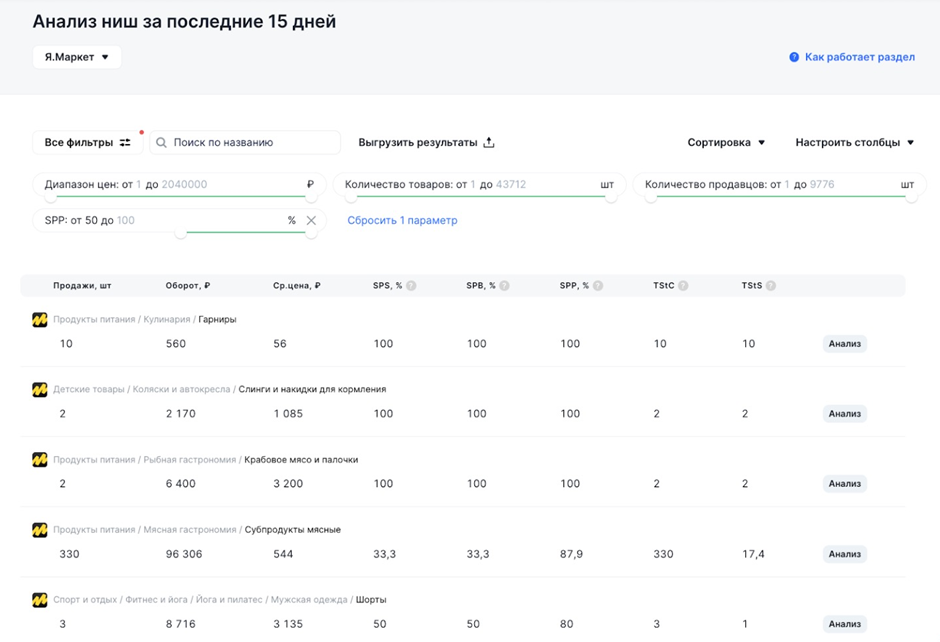The height and width of the screenshot is (642, 940).
Task: Focus the 'Поиск по названию' search field
Action: 245,142
